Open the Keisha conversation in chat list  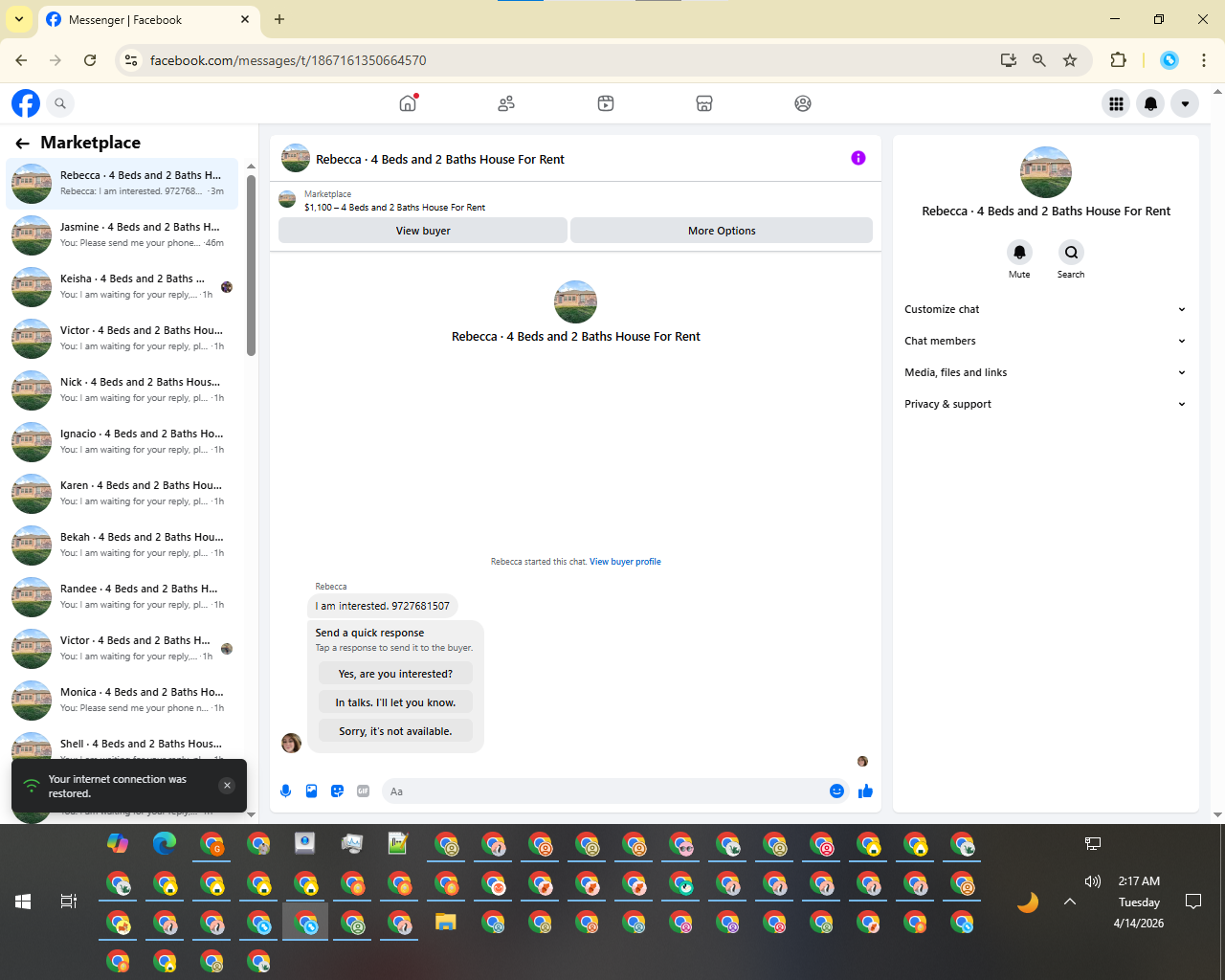click(x=122, y=286)
